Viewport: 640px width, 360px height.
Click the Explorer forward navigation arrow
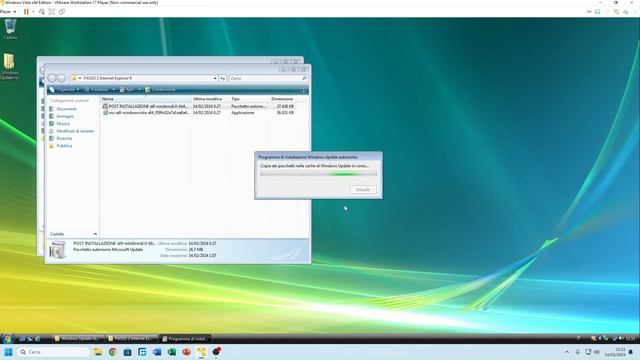[61, 78]
